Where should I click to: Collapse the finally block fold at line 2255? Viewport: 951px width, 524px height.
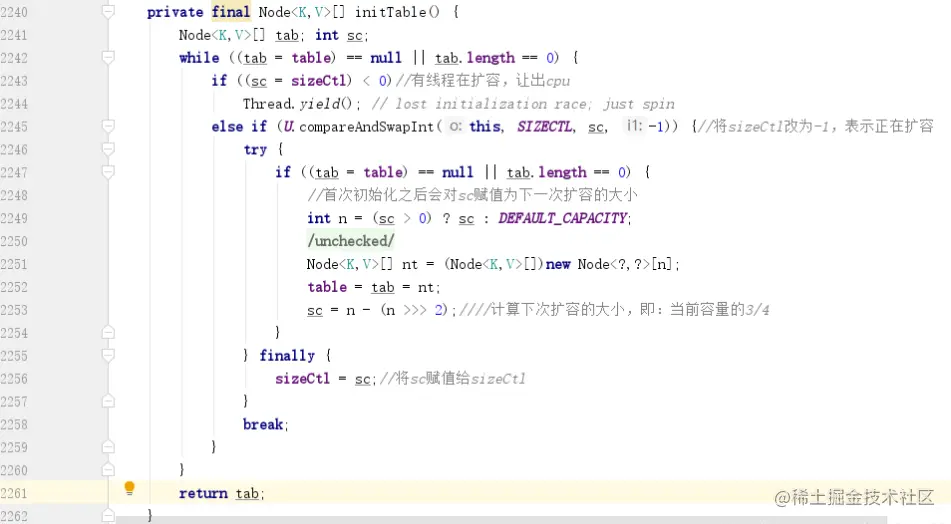[x=108, y=355]
